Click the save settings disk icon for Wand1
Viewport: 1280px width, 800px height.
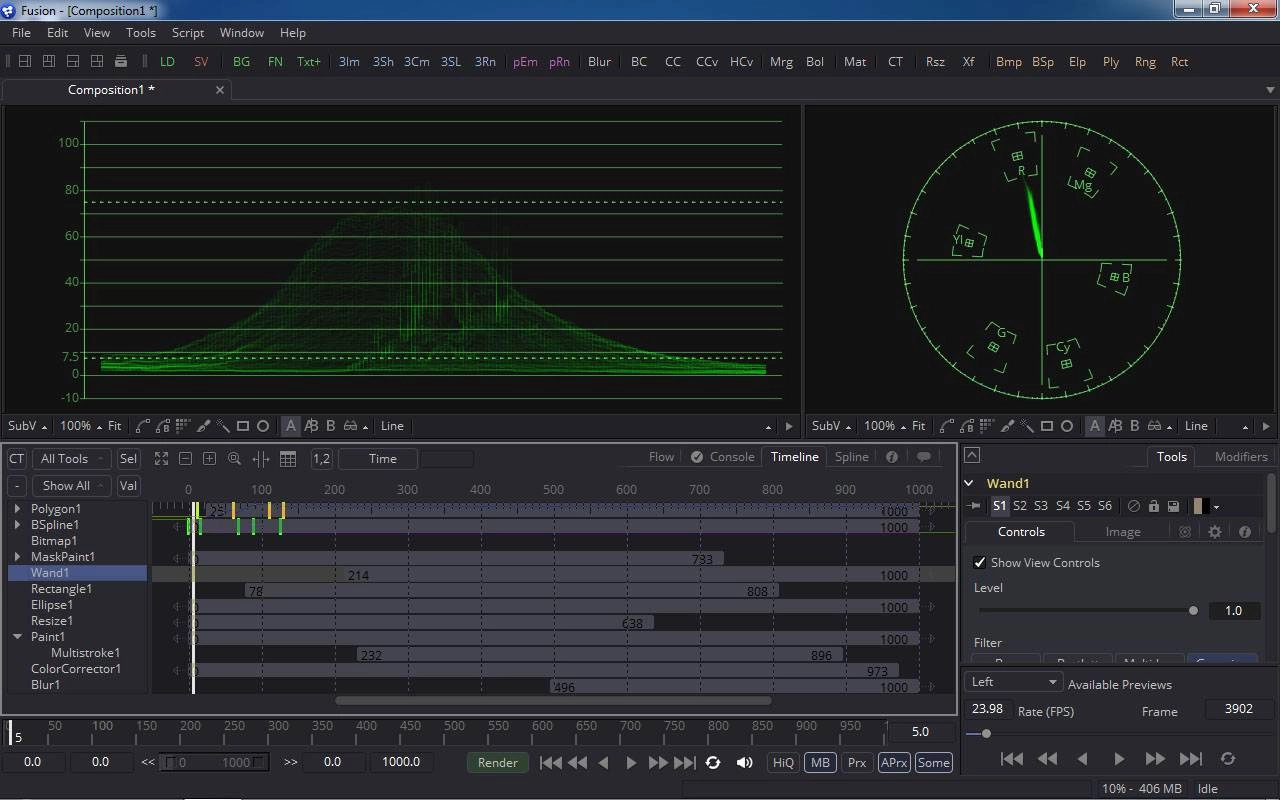coord(1173,506)
